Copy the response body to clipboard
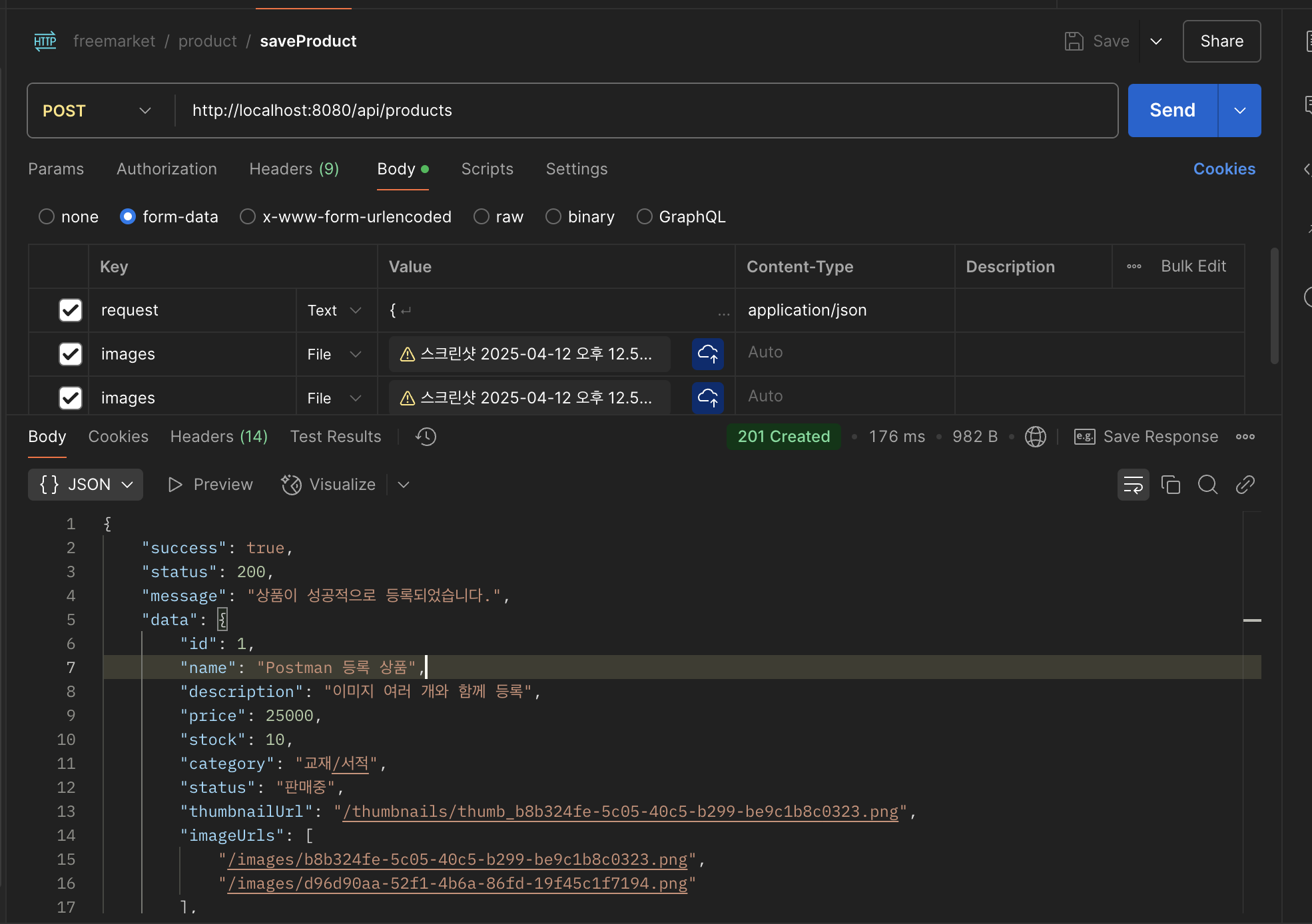Screen dimensions: 1312x924 coord(1170,485)
